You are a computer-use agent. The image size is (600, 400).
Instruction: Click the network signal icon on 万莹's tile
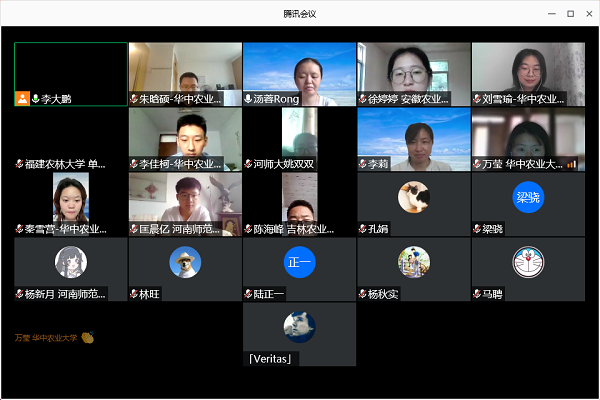pyautogui.click(x=571, y=164)
